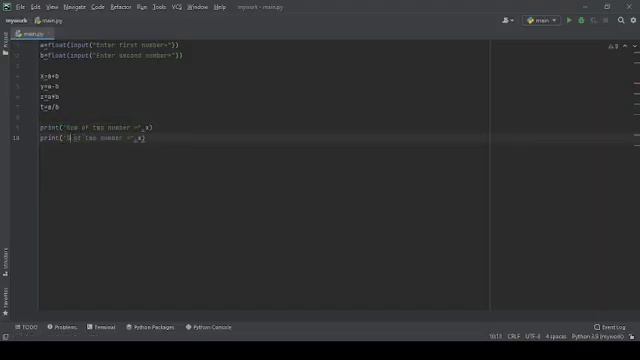This screenshot has width=640, height=360.
Task: Open the View menu
Action: pyautogui.click(x=52, y=7)
